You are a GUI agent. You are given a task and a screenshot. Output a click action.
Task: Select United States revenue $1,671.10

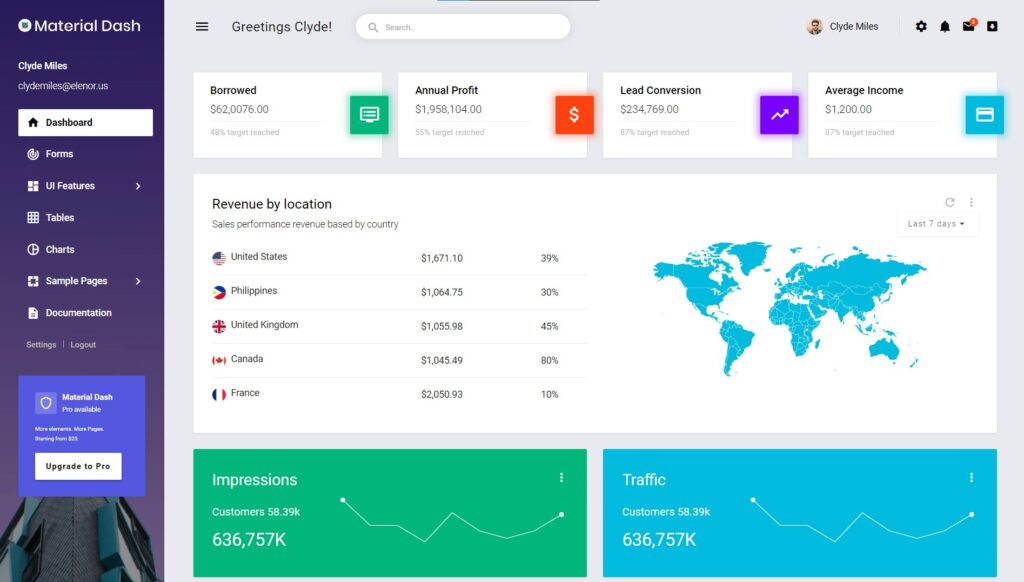click(x=441, y=258)
